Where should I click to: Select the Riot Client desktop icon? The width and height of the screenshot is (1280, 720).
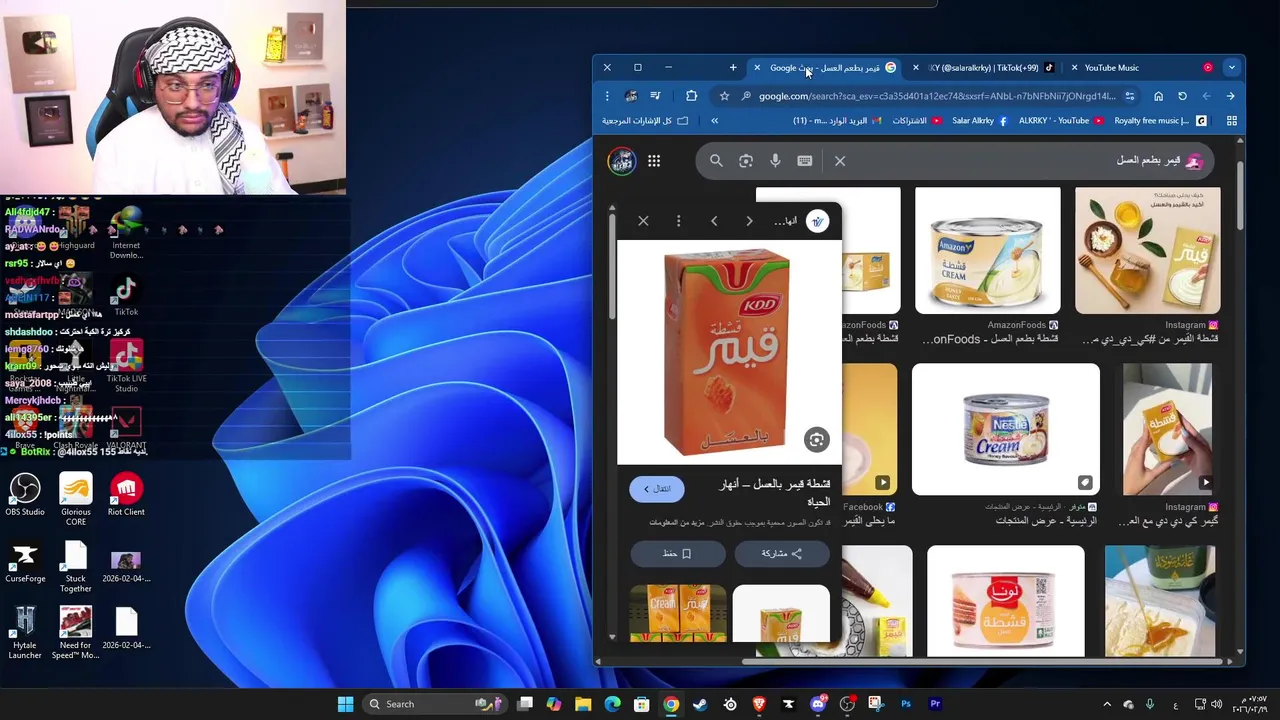[x=126, y=495]
